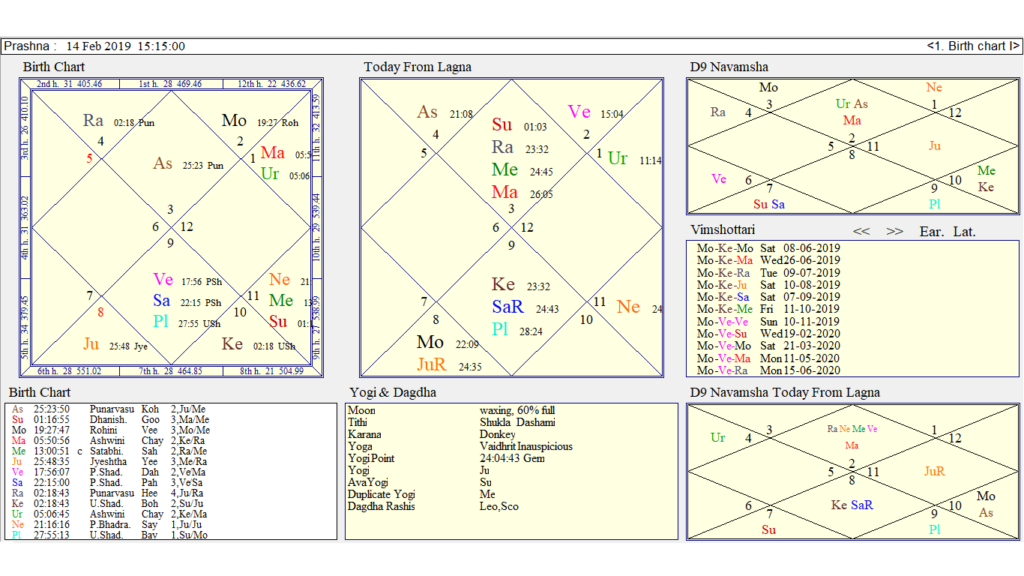Click the 'Ear.' earlier dasha button

point(932,232)
